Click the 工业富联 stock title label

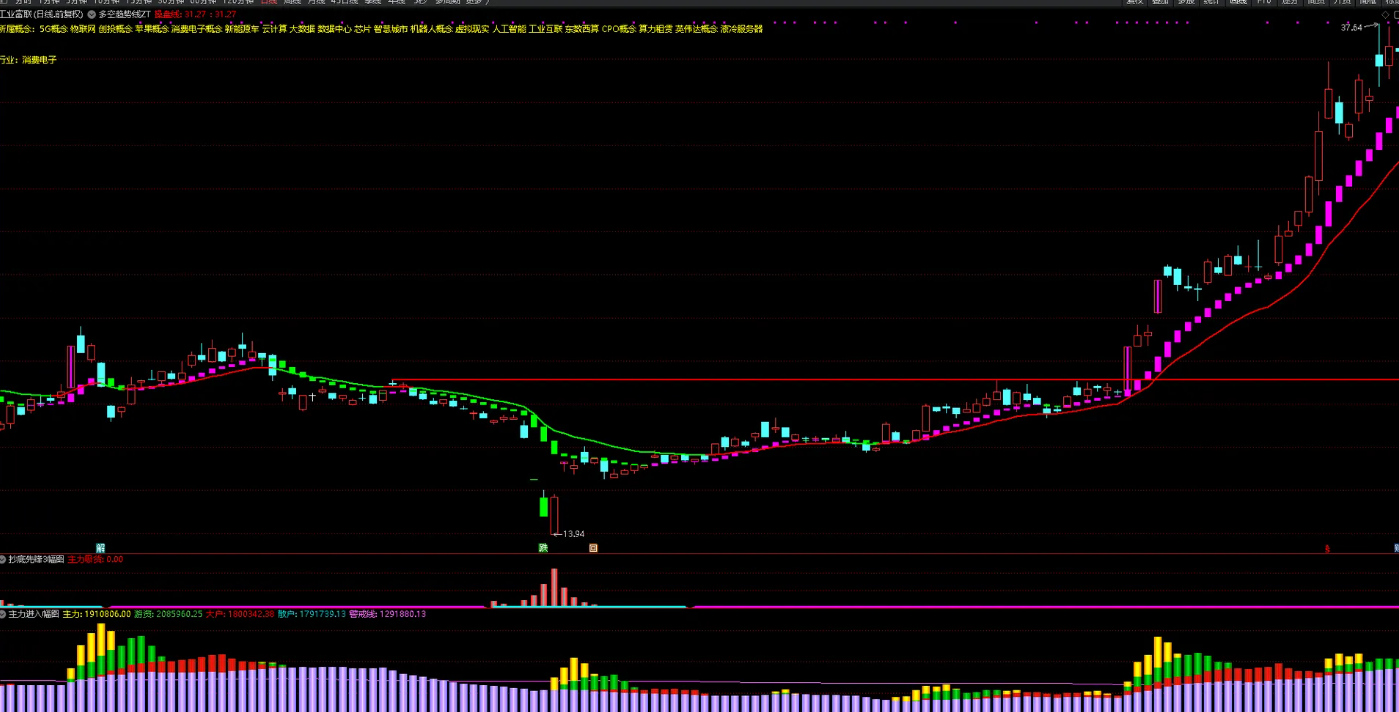15,15
